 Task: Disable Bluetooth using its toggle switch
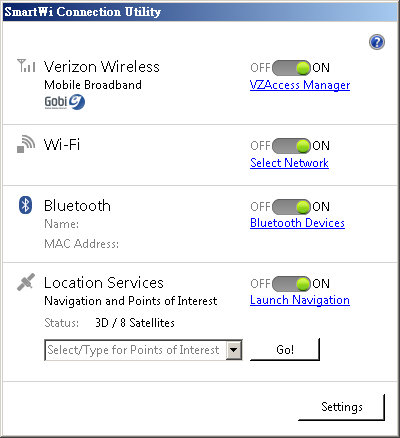pos(291,207)
